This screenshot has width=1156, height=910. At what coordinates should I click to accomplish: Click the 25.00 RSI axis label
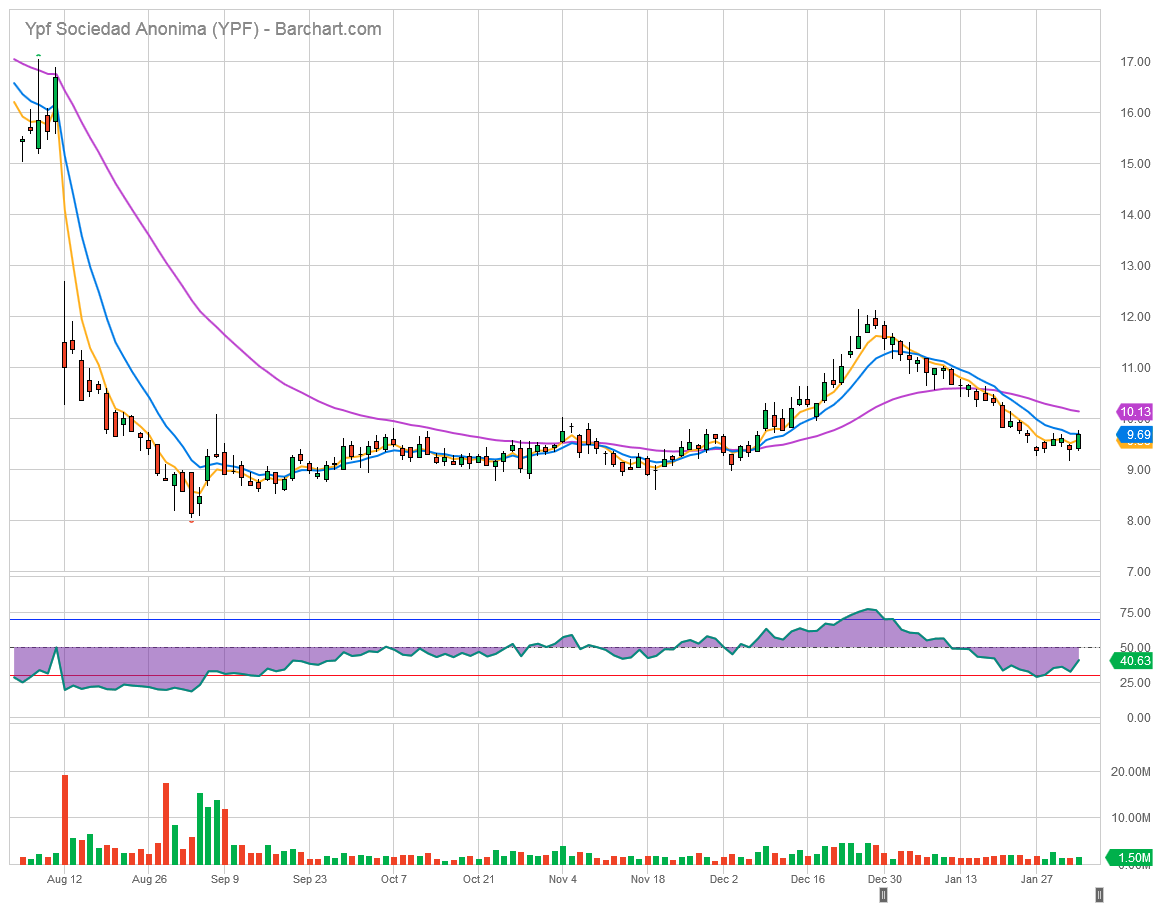pyautogui.click(x=1135, y=683)
